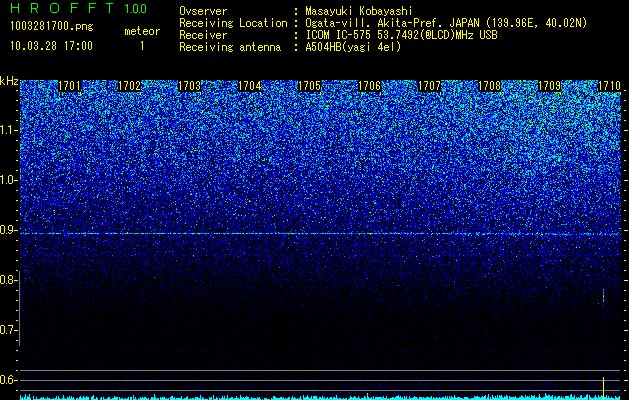This screenshot has height=400, width=629.
Task: Click the 1701 time marker
Action: click(69, 86)
